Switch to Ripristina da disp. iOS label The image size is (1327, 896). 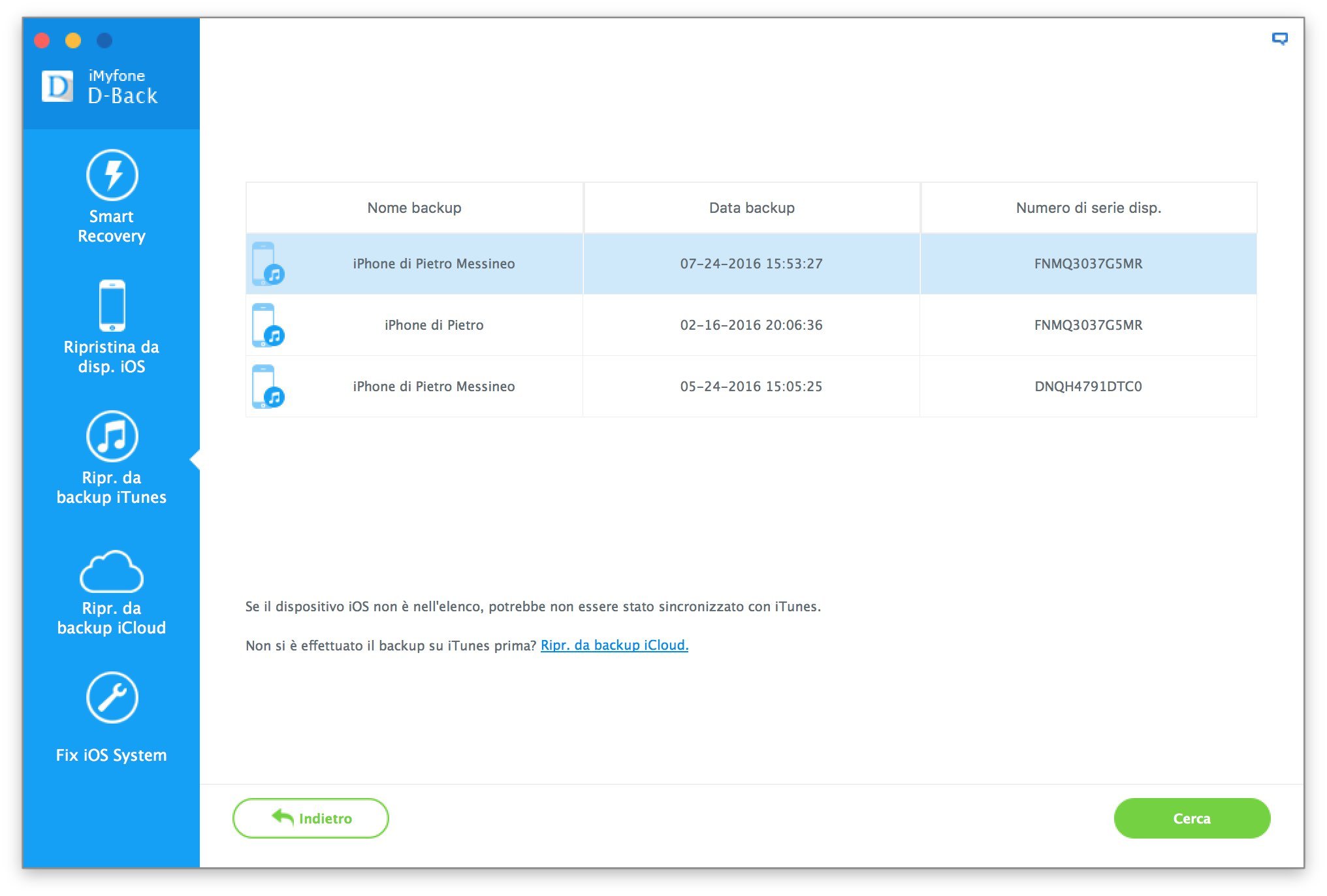point(112,357)
